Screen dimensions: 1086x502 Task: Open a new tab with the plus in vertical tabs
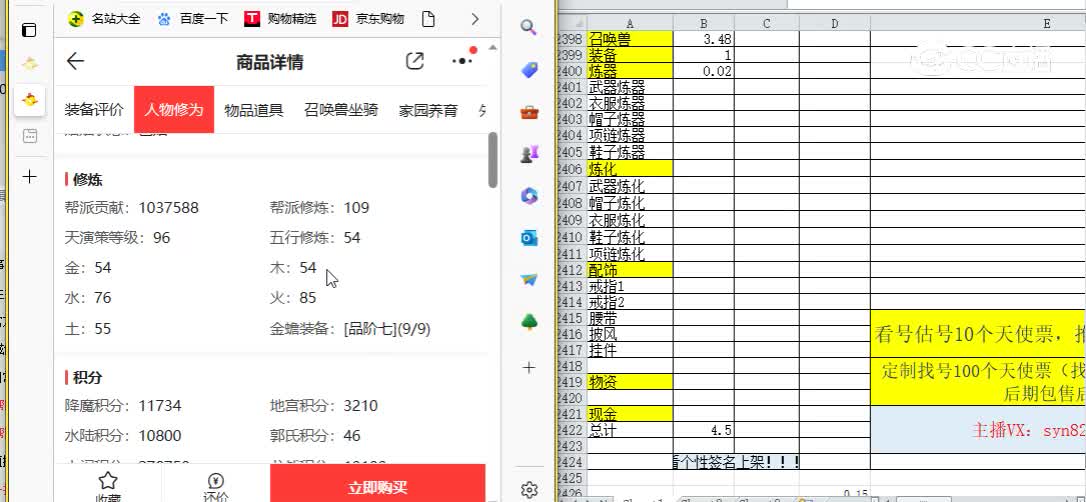[x=29, y=177]
